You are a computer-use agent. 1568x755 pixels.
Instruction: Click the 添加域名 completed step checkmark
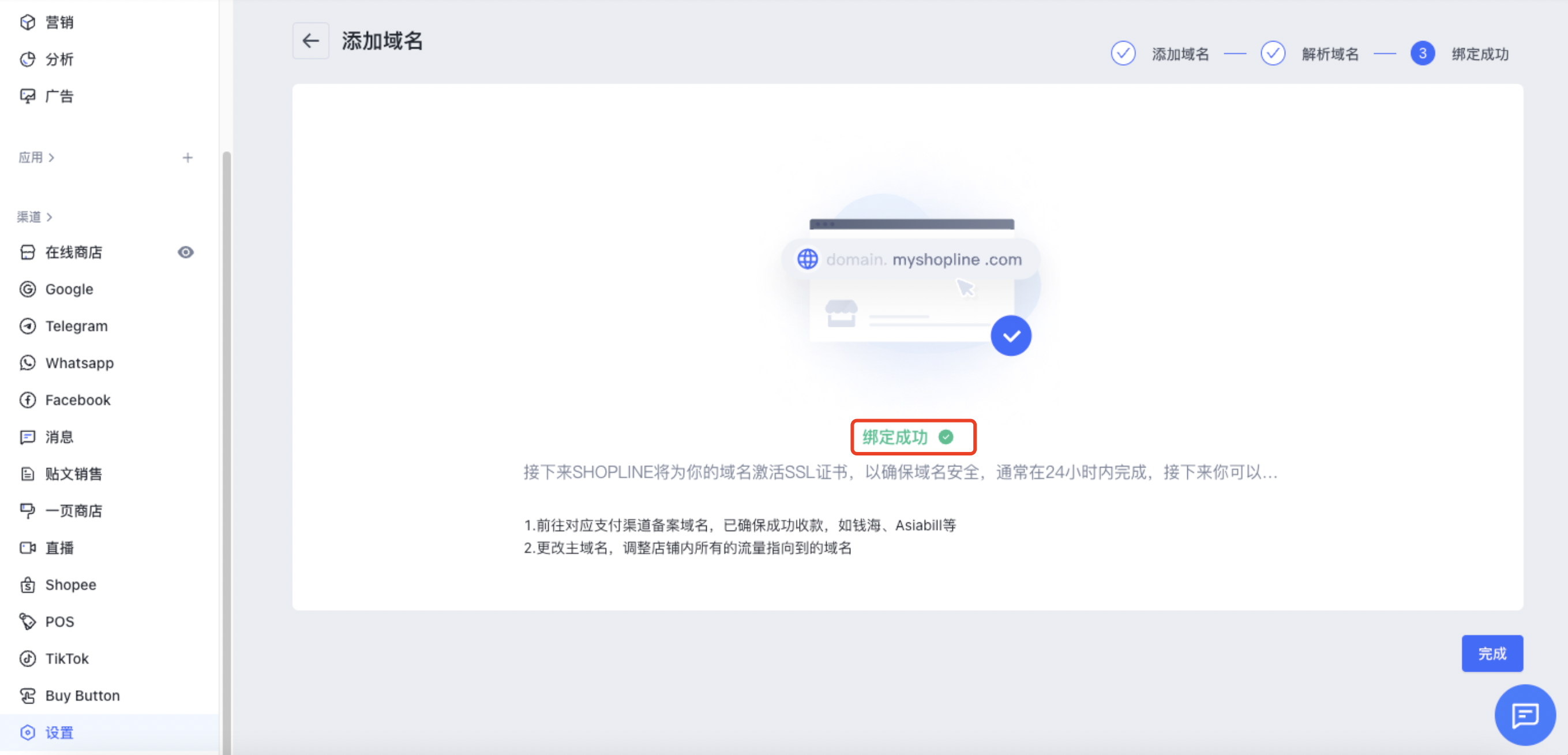tap(1123, 54)
